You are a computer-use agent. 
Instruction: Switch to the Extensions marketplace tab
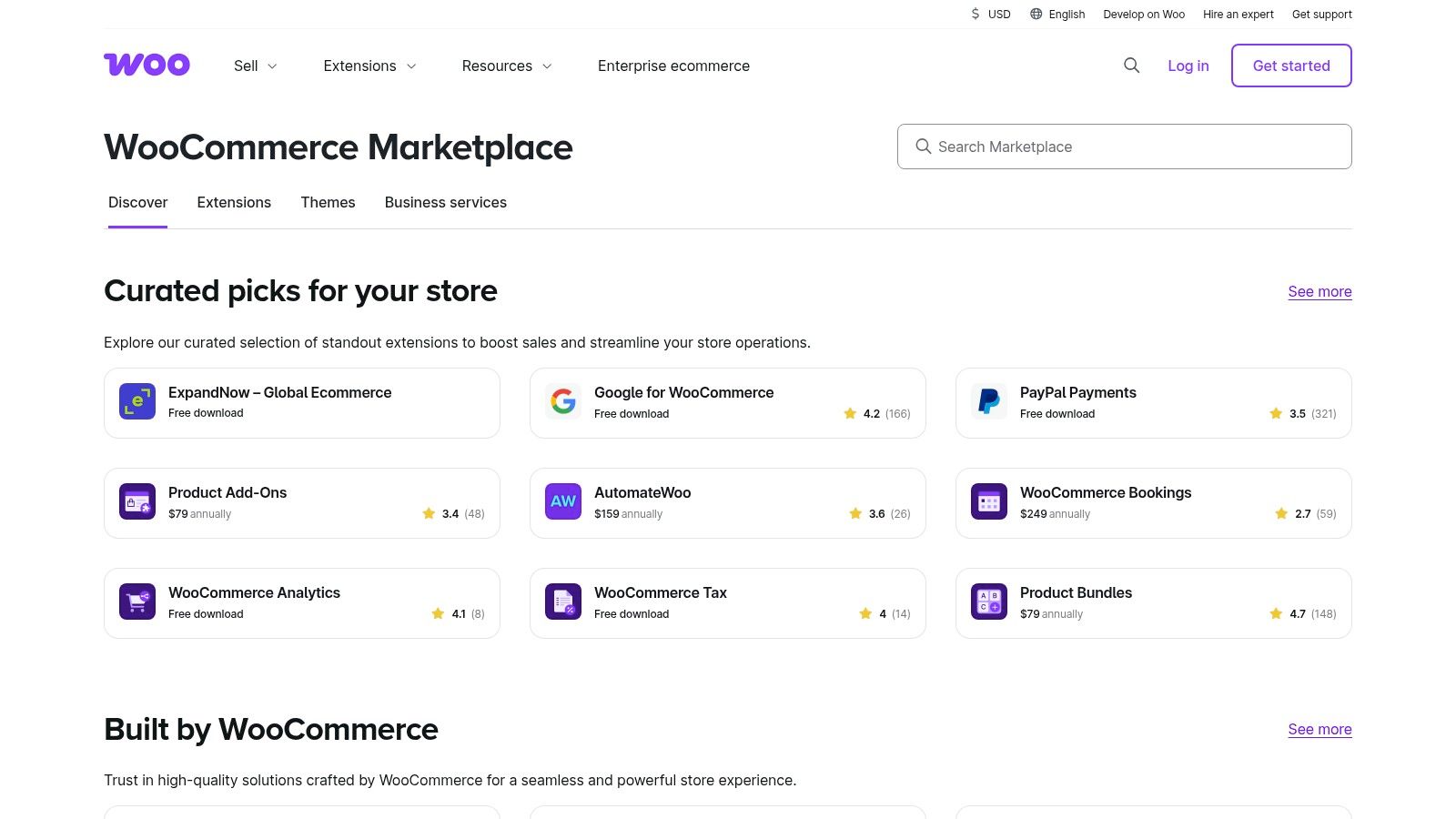click(x=234, y=202)
